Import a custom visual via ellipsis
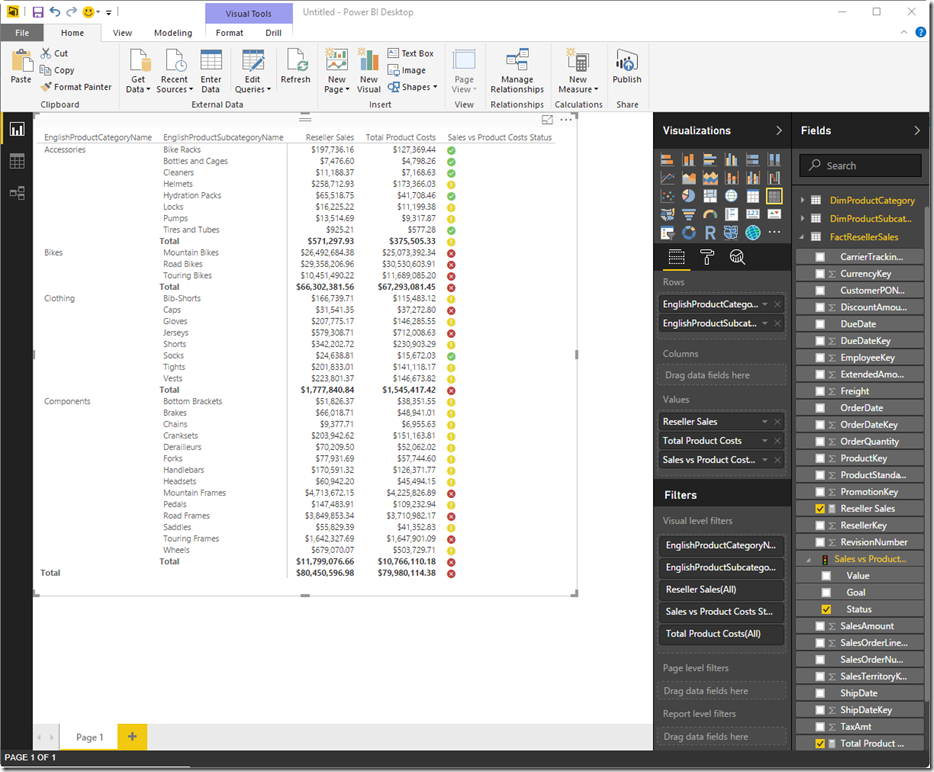The width and height of the screenshot is (934, 772). 774,233
